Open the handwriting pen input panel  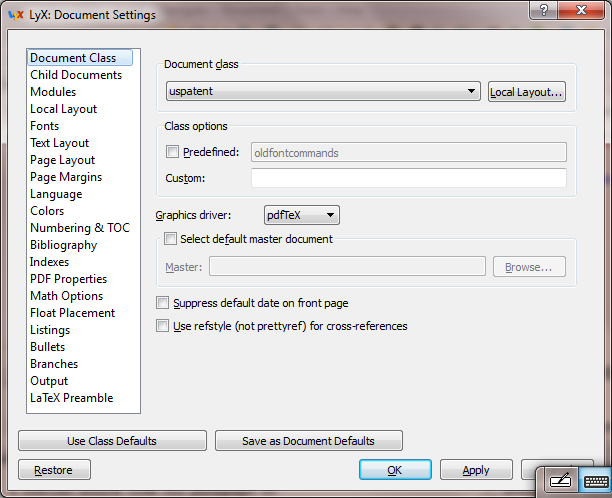click(x=560, y=482)
